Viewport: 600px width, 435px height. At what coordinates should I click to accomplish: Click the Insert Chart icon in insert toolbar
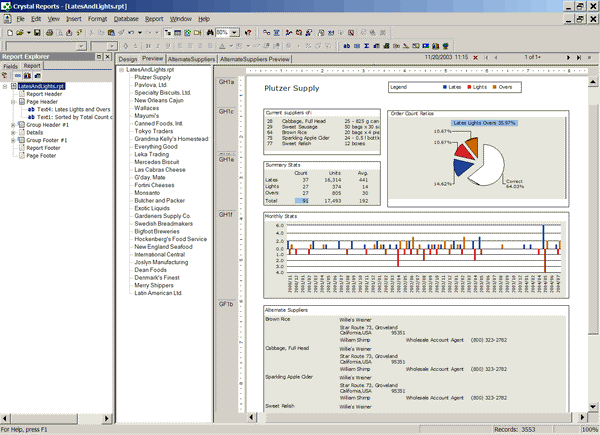point(435,46)
